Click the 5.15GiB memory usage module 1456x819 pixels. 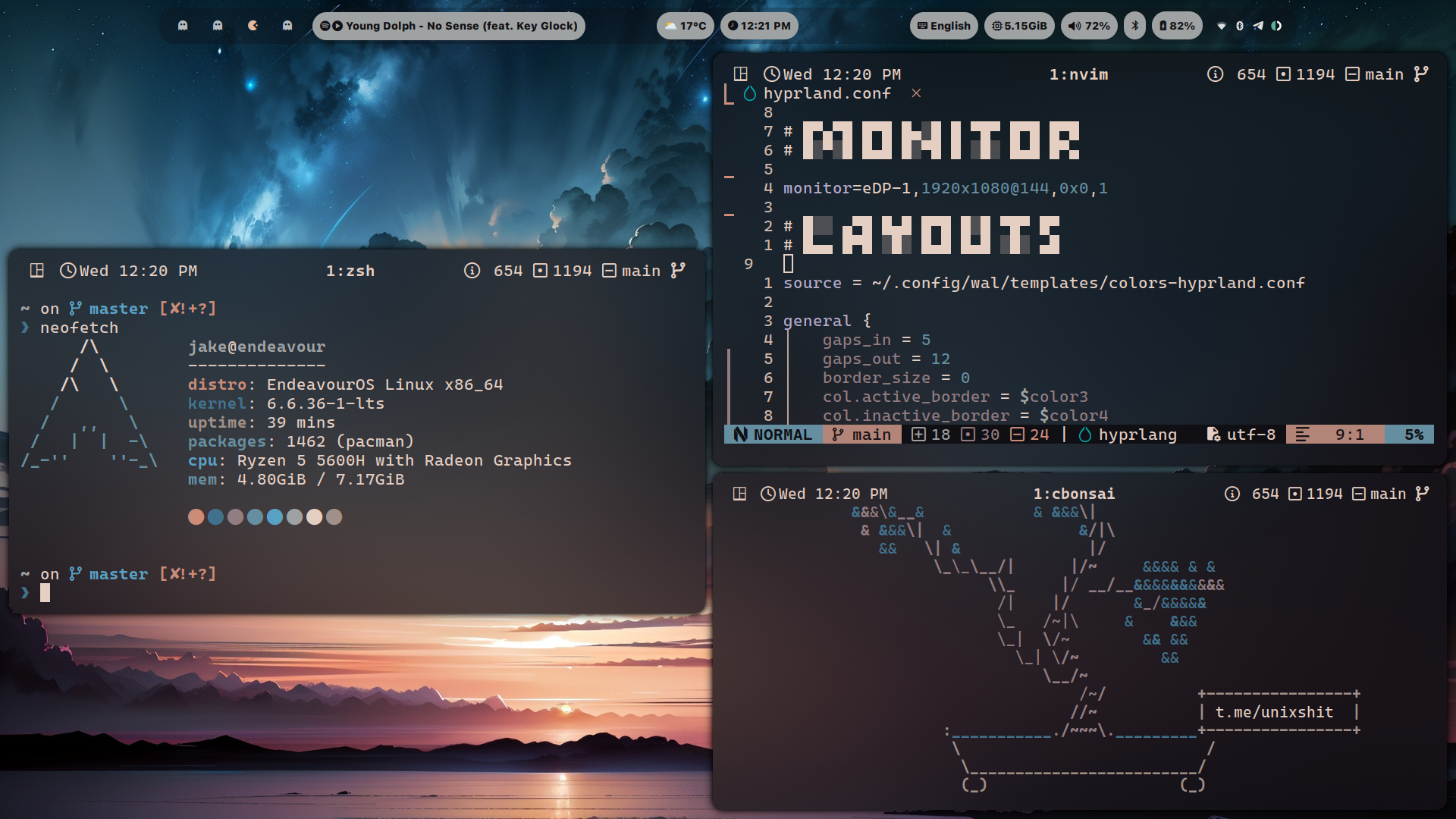pos(1019,26)
